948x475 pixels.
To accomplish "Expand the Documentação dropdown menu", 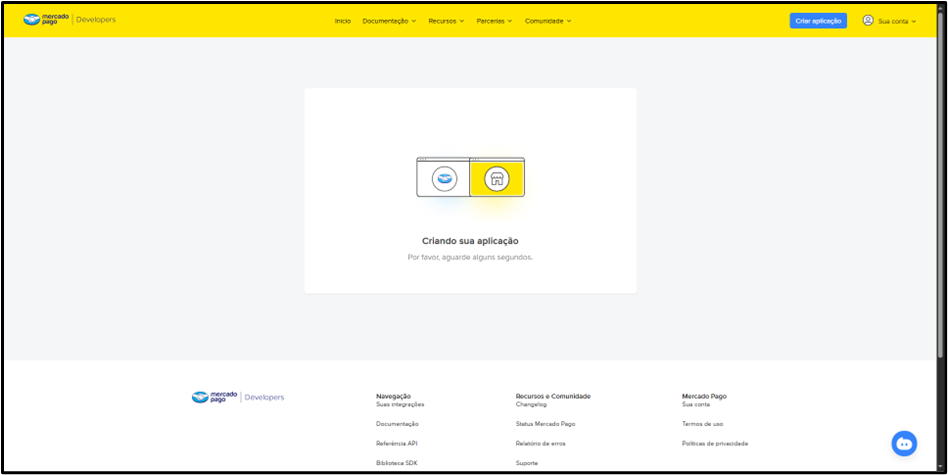I will click(x=389, y=21).
